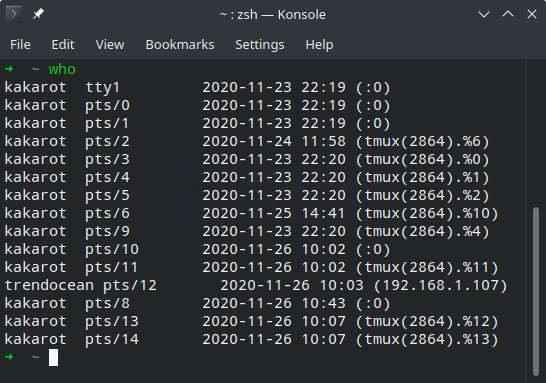Viewport: 546px width, 383px height.
Task: Click the terminal scrollbar handle
Action: click(x=536, y=291)
